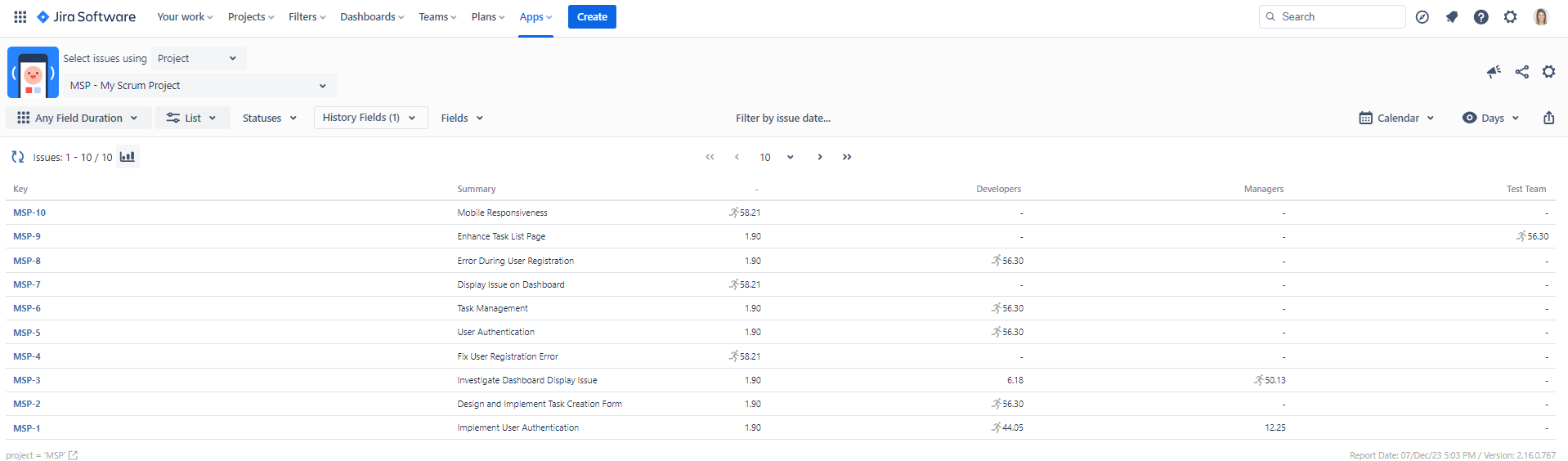Open the help question mark icon
Viewport: 1568px width, 461px height.
tap(1481, 16)
